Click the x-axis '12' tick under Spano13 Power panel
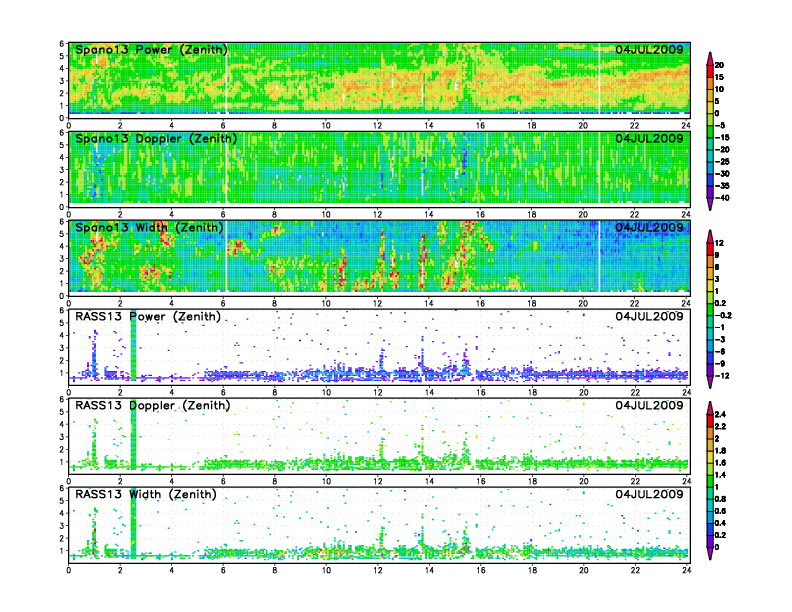This screenshot has width=792, height=612. point(377,126)
